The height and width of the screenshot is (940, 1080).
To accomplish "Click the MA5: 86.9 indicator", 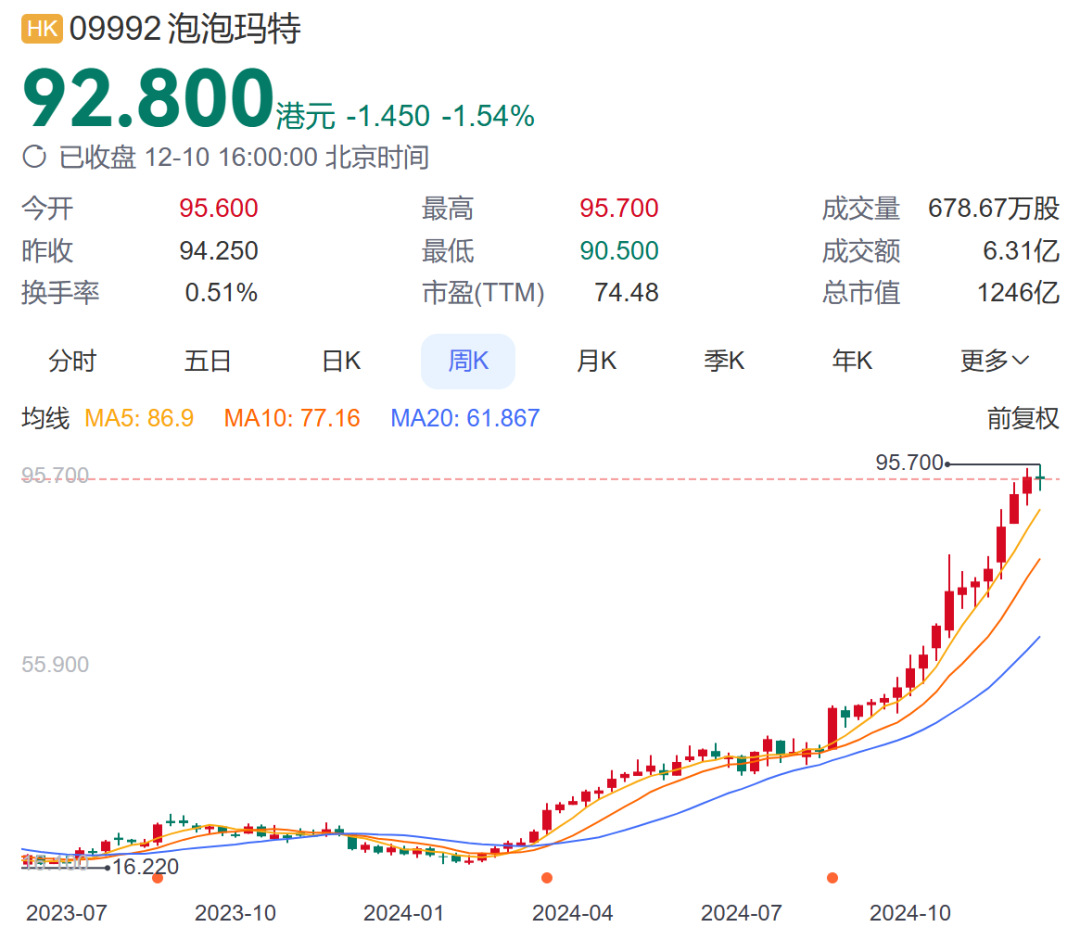I will (x=139, y=418).
